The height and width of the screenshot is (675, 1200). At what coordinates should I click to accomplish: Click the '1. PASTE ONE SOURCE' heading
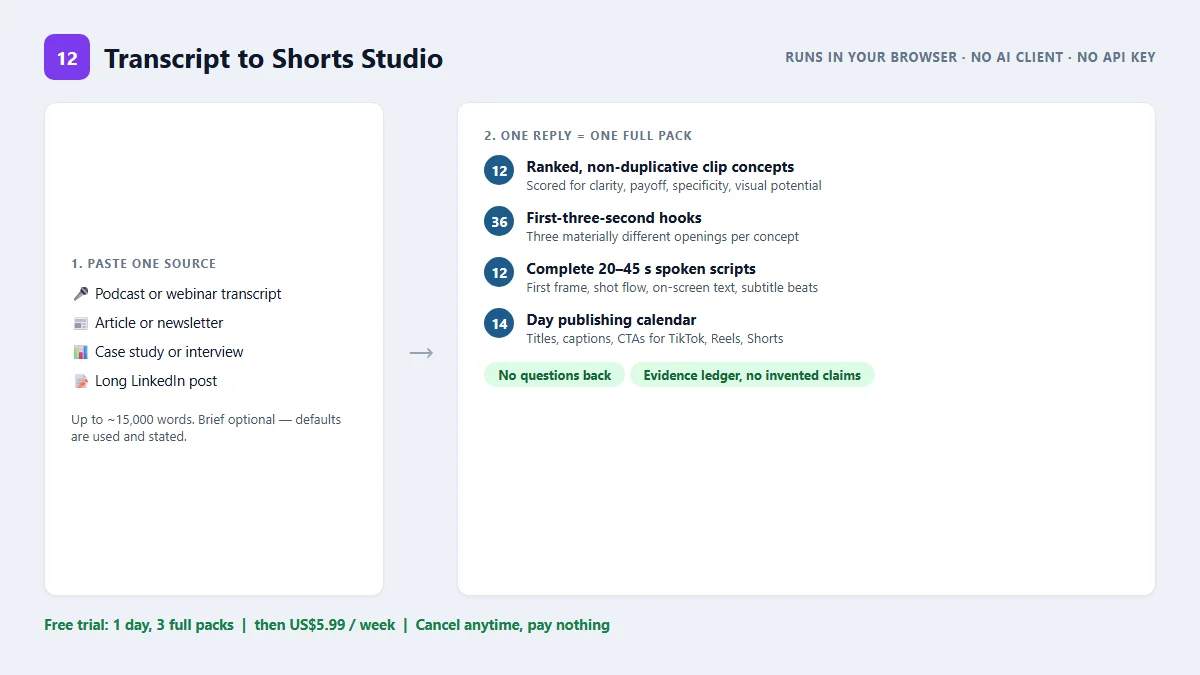point(143,264)
